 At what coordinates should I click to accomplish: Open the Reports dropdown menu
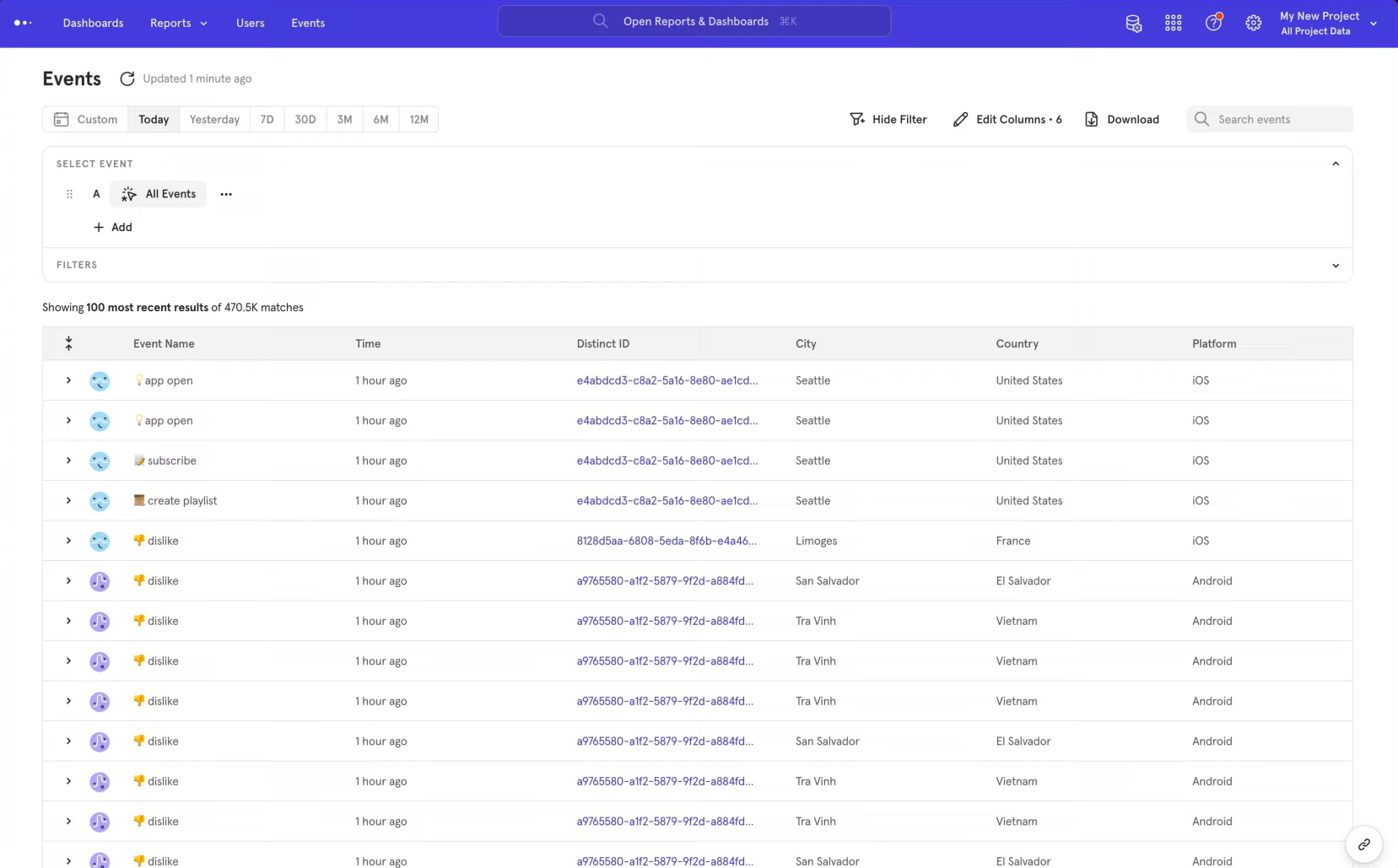(178, 23)
